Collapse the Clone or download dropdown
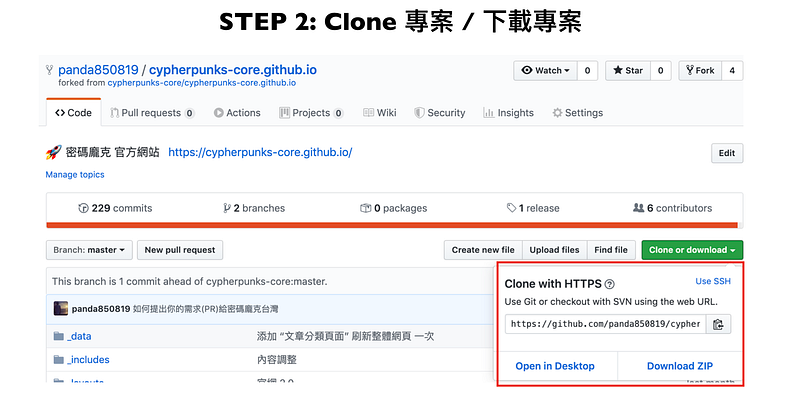The width and height of the screenshot is (800, 393). pyautogui.click(x=692, y=250)
